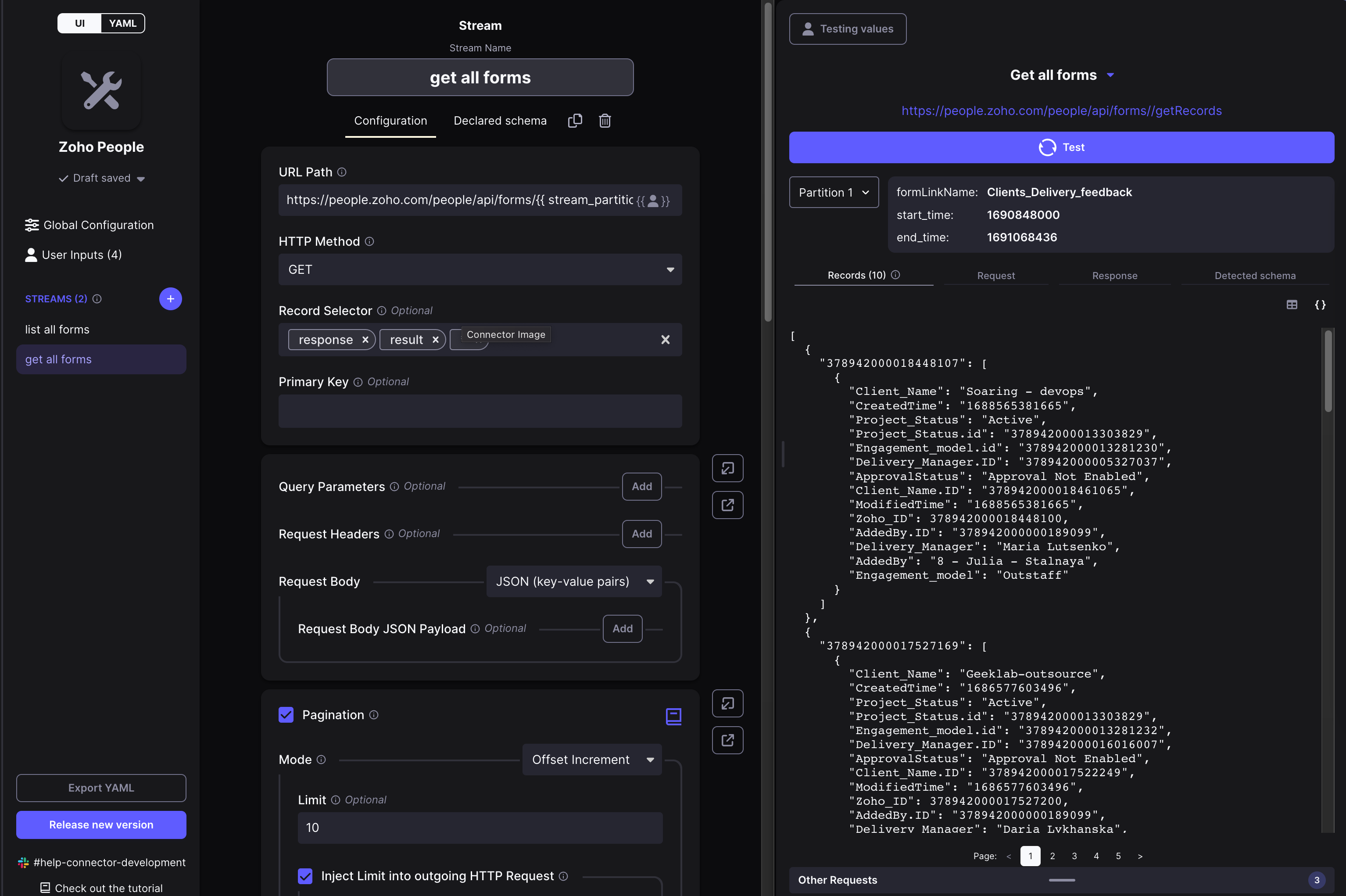The width and height of the screenshot is (1346, 896).
Task: Switch the editor to YAML mode
Action: point(122,23)
